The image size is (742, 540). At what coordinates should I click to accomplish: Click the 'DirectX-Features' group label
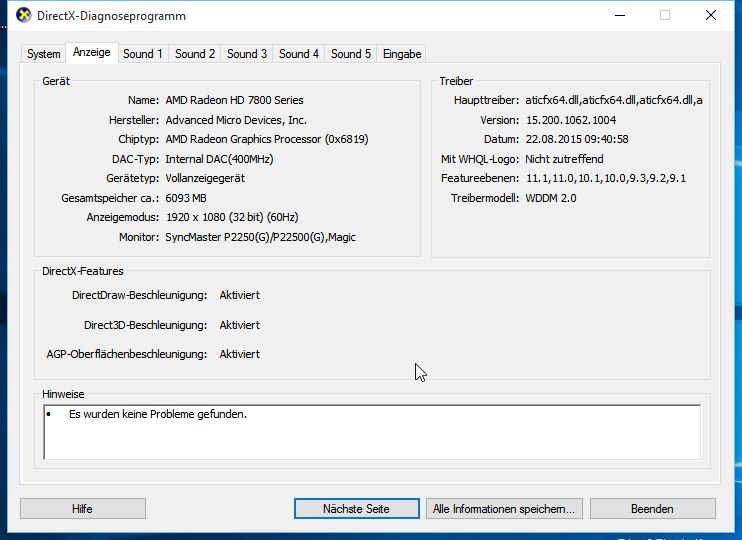[x=83, y=271]
